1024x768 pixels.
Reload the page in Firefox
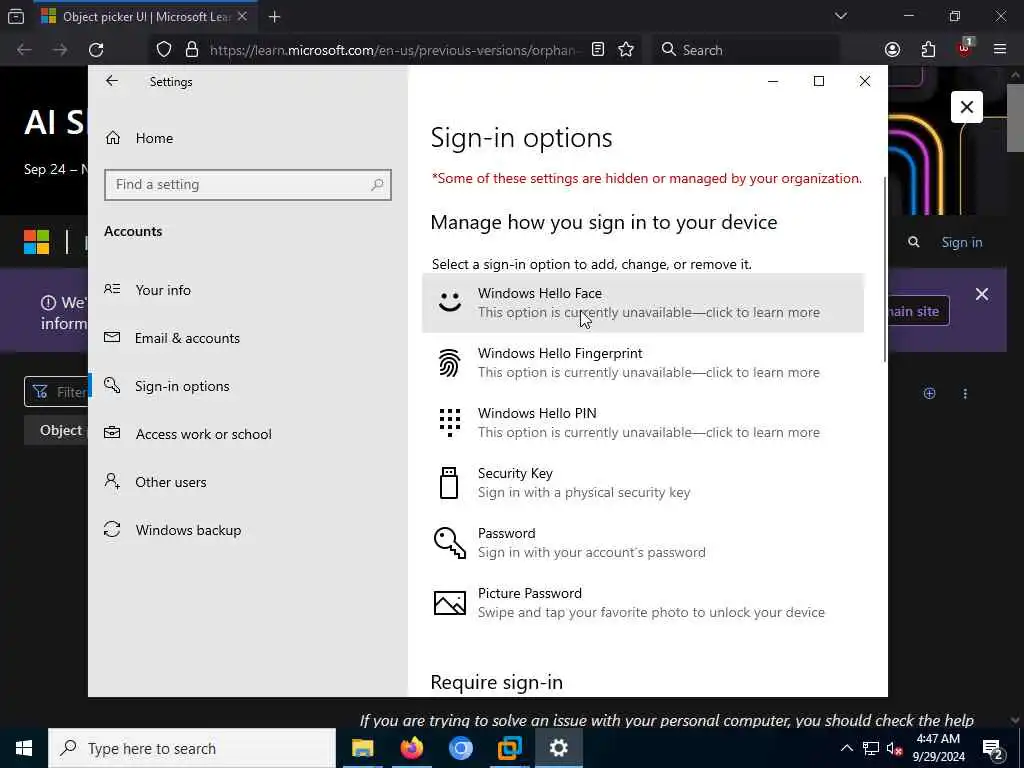point(96,50)
